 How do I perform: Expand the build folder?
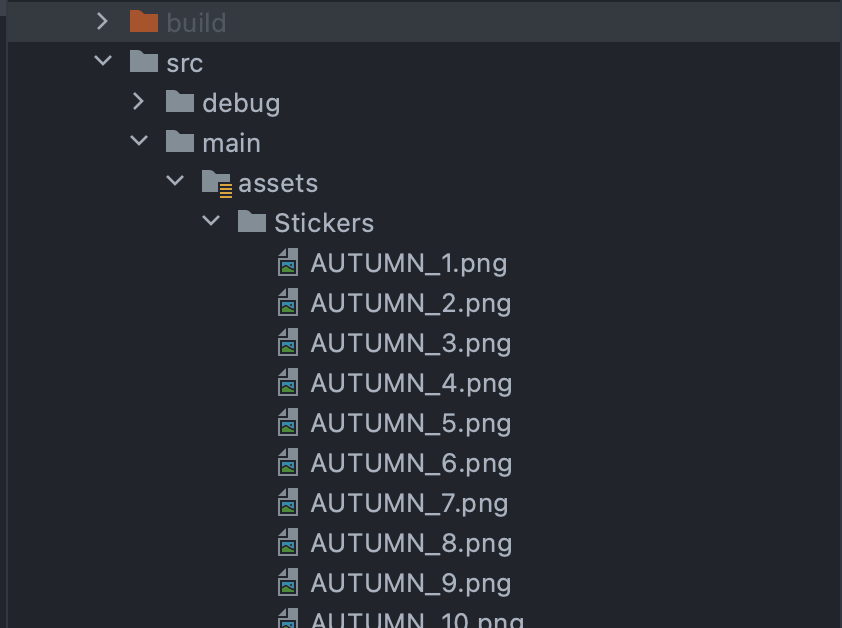pos(102,21)
